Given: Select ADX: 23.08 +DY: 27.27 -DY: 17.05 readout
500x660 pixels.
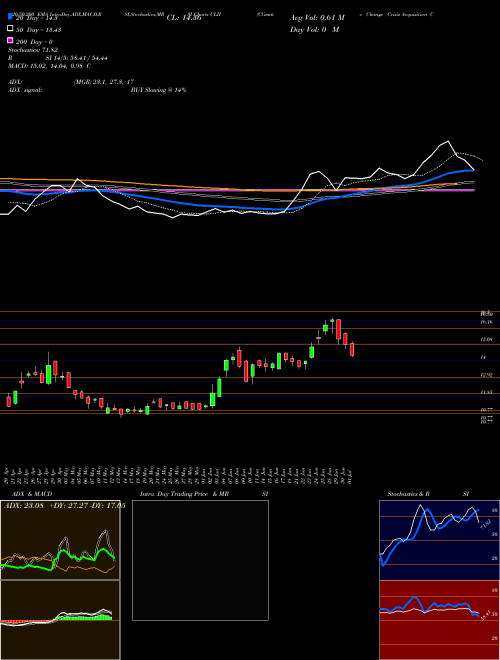Looking at the screenshot, I should [65, 506].
